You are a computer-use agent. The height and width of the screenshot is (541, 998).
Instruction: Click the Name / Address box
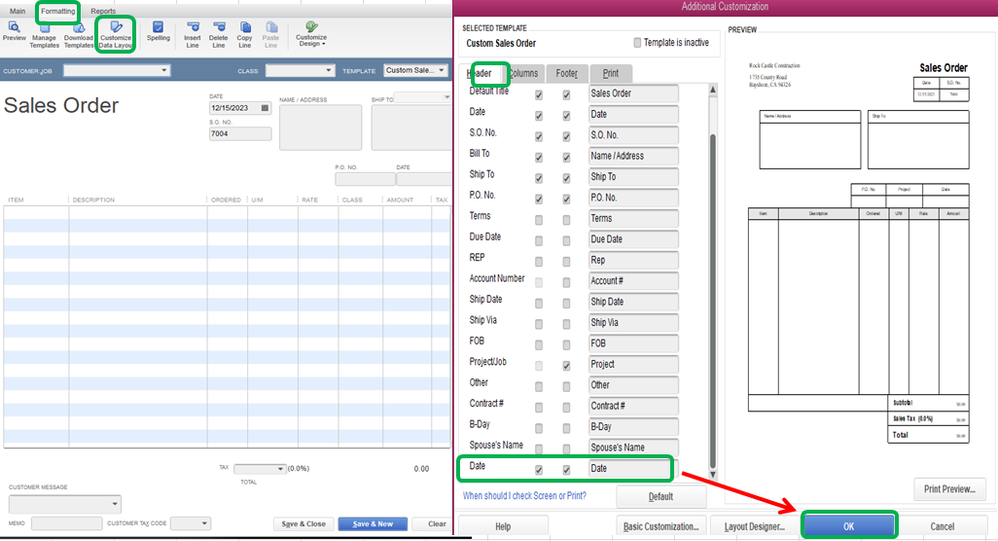click(320, 127)
